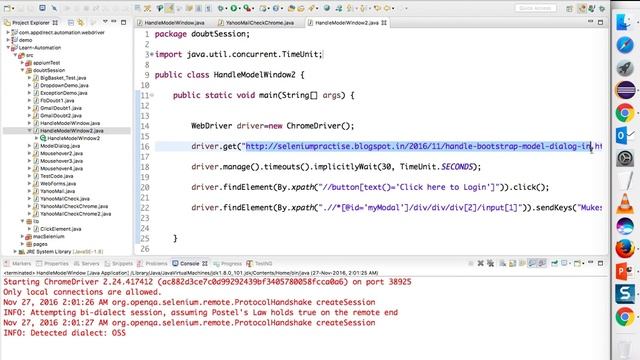Expand the com.appdirect.automation.webdriver project
The width and height of the screenshot is (640, 360).
[x=8, y=32]
